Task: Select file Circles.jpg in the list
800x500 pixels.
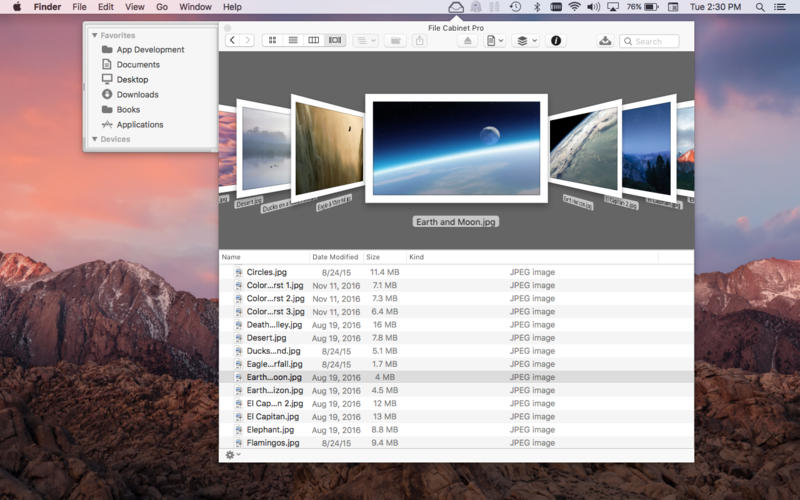Action: point(456,272)
